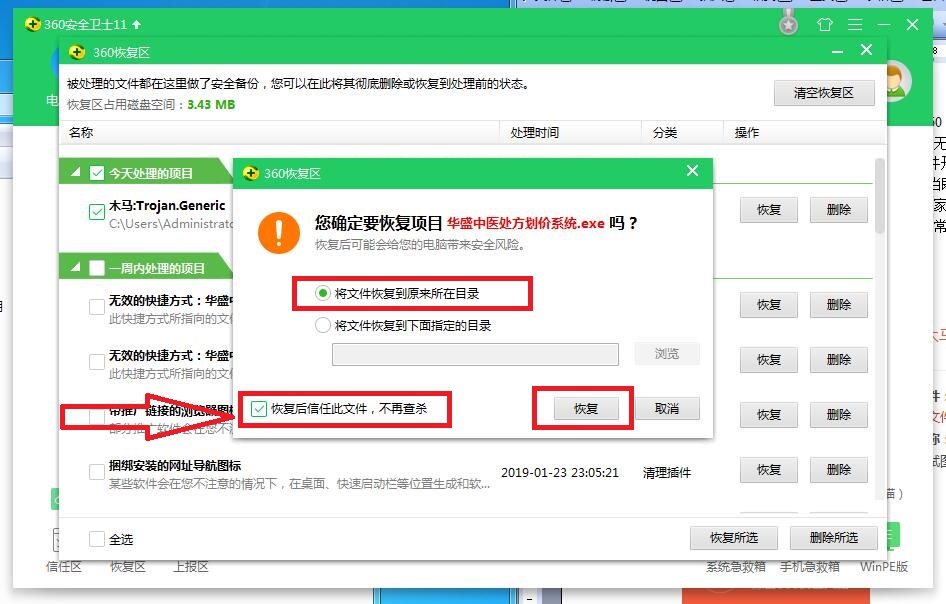946x604 pixels.
Task: Click the C:\Users\Administrat… path text
Action: coord(171,224)
